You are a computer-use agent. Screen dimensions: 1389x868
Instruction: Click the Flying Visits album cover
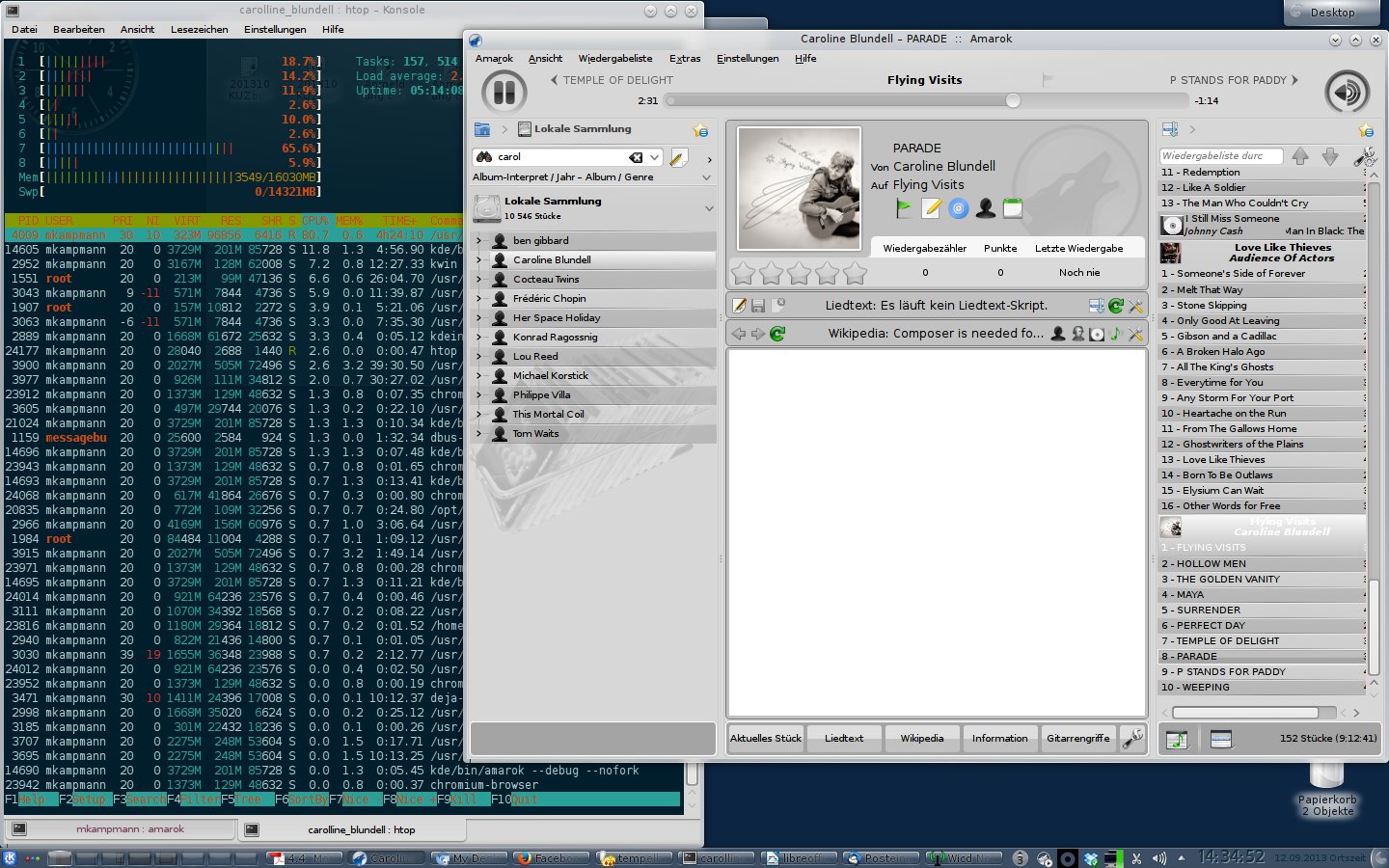tap(799, 189)
